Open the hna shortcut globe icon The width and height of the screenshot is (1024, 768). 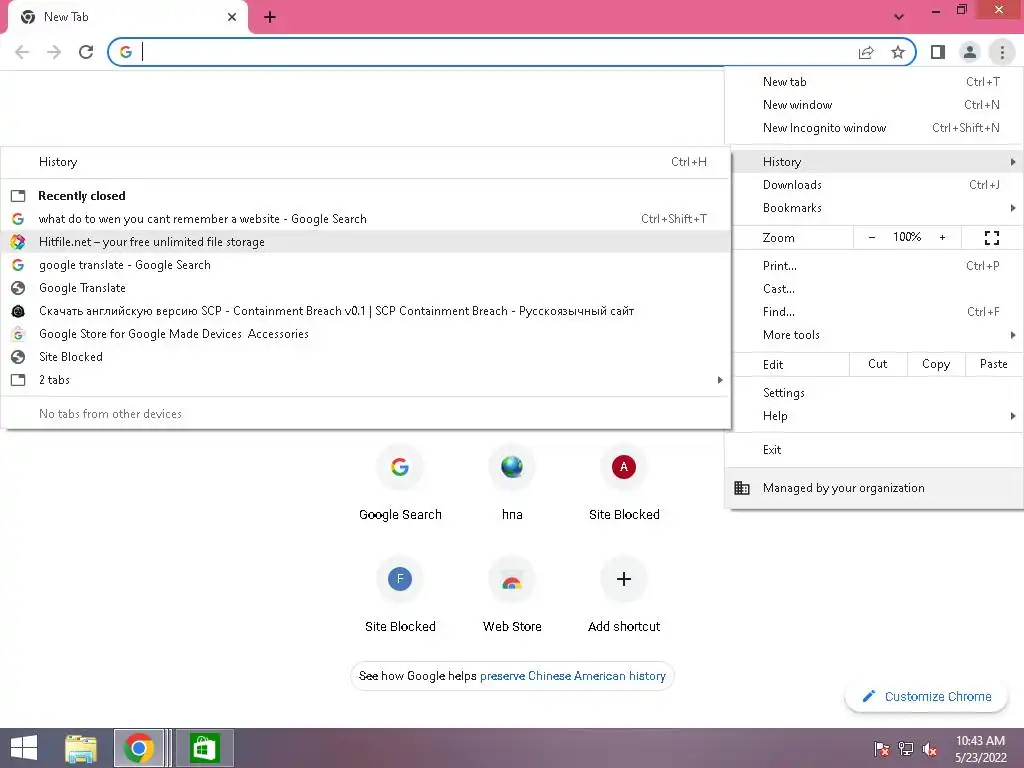coord(512,467)
